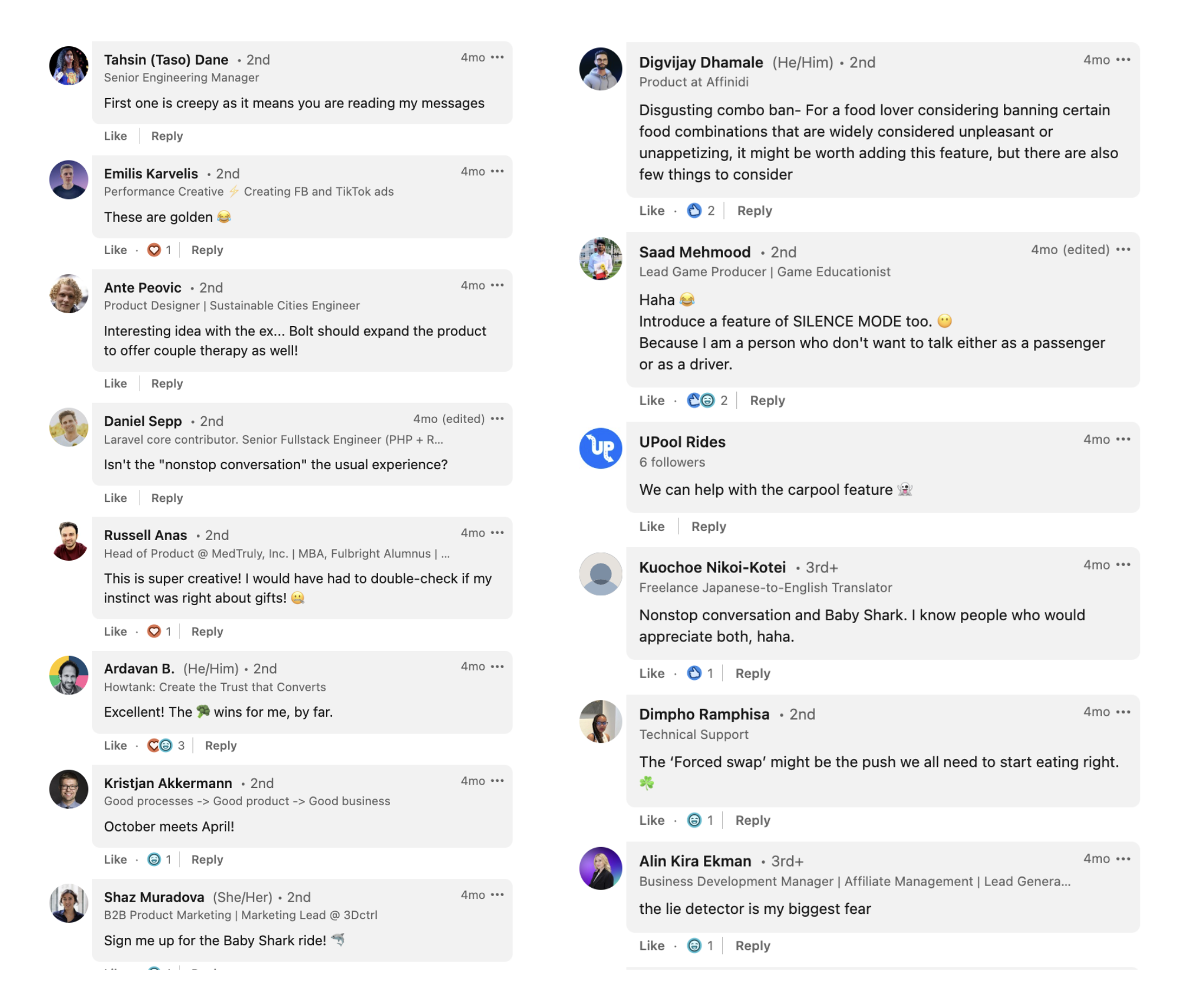Reply to Tahsin Dane's comment

pos(167,137)
